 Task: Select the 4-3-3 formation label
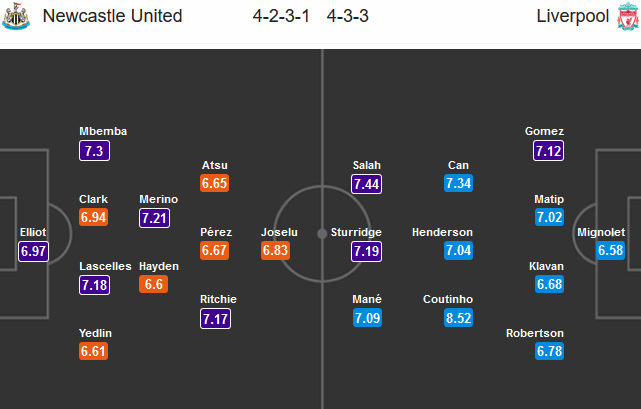(348, 16)
